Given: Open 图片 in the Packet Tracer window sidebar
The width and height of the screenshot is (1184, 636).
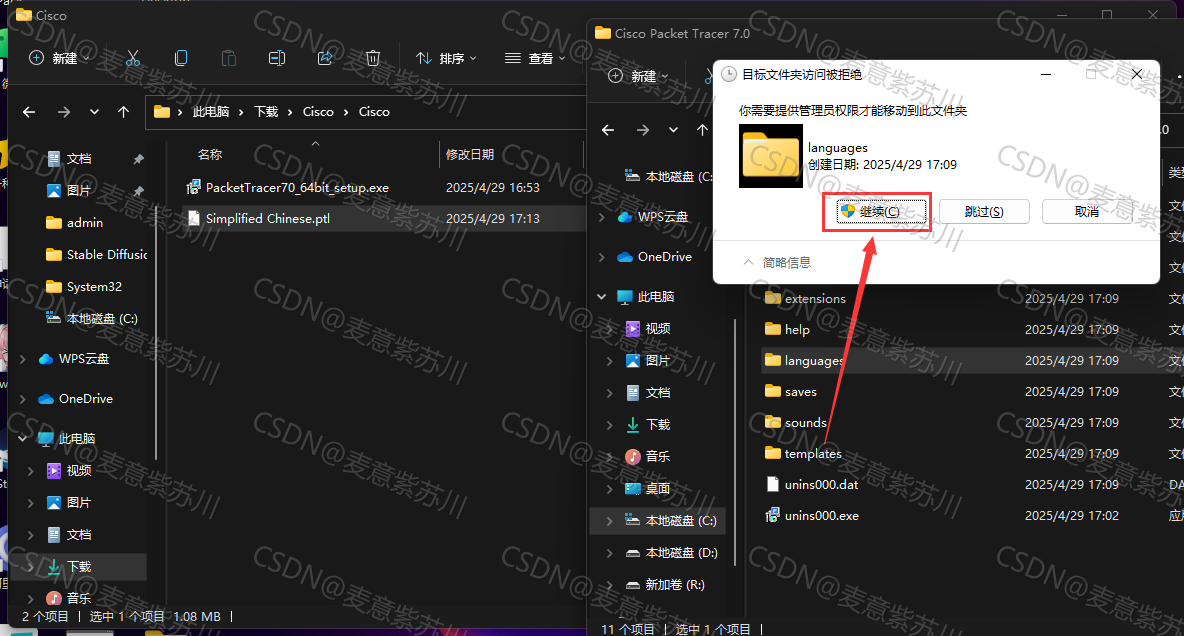Looking at the screenshot, I should click(x=658, y=361).
